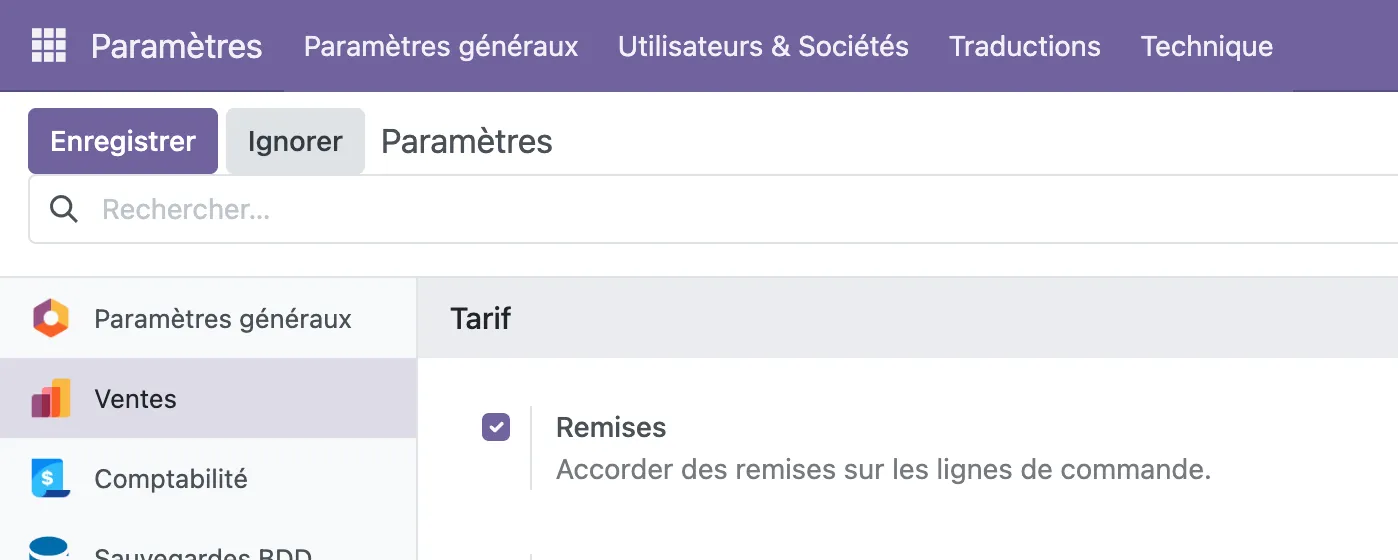Click the Sauvegardes BDD database icon

coord(50,549)
